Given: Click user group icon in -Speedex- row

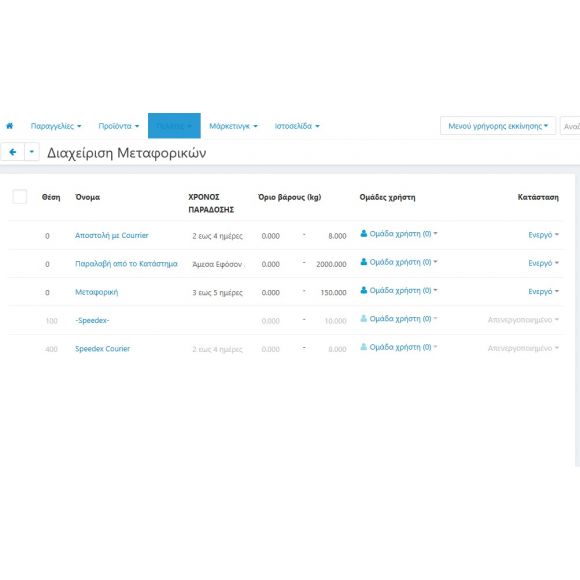Looking at the screenshot, I should click(364, 318).
